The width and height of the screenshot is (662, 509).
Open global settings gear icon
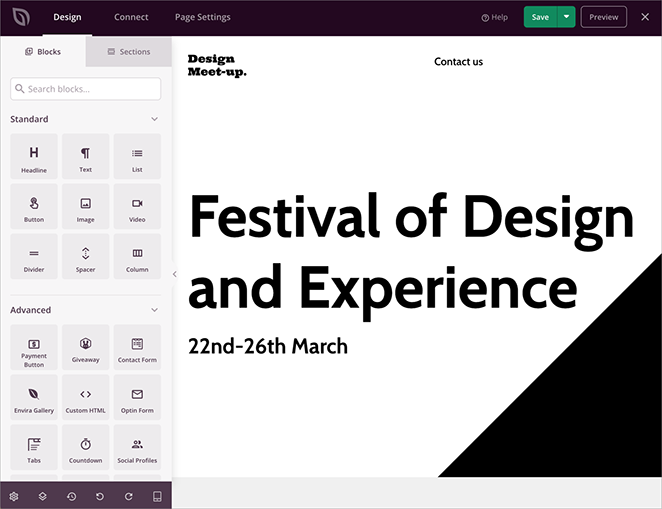pyautogui.click(x=14, y=496)
